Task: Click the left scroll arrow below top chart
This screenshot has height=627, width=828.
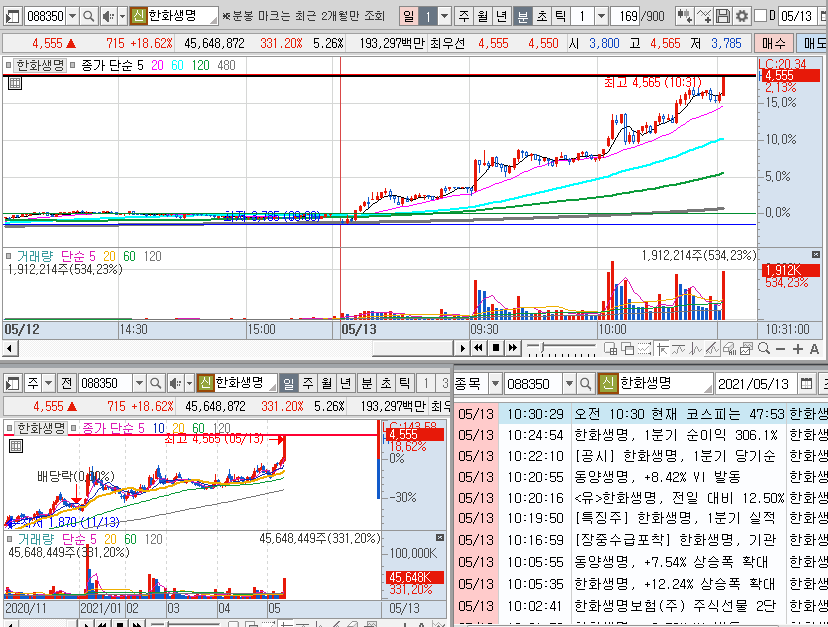Action: pos(11,349)
